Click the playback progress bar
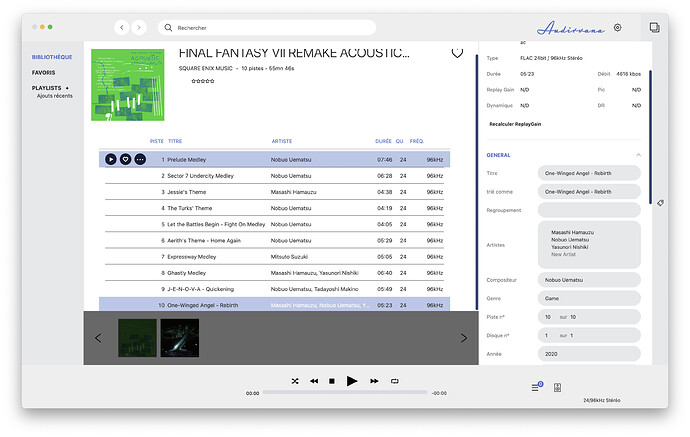 coord(345,392)
